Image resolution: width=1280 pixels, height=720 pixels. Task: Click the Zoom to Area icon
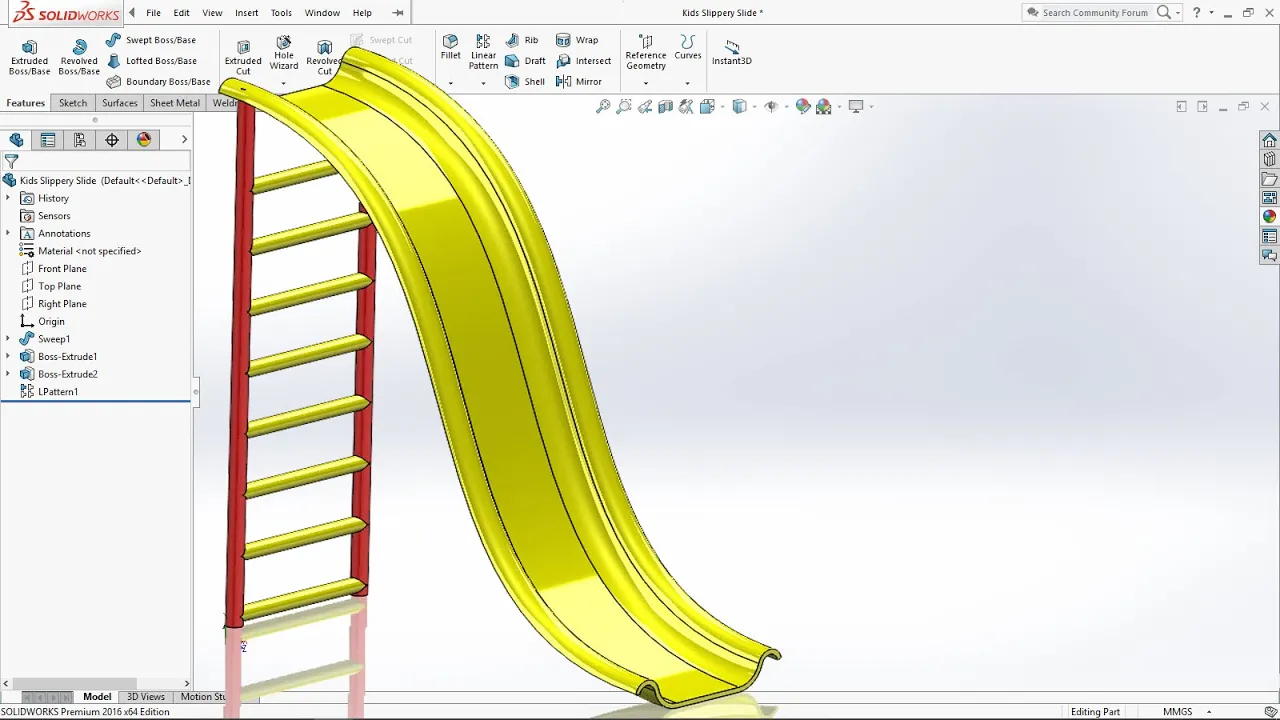click(624, 106)
